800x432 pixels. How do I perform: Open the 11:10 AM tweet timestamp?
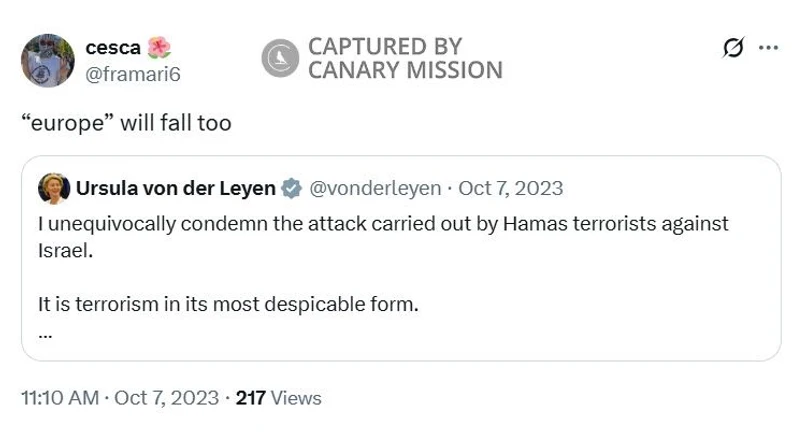pos(59,398)
